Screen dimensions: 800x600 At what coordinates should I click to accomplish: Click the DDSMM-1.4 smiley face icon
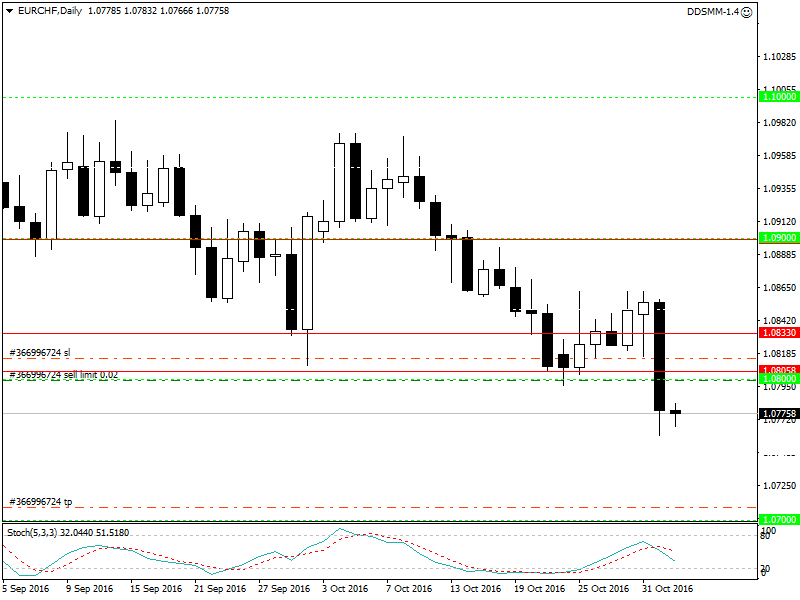click(746, 12)
